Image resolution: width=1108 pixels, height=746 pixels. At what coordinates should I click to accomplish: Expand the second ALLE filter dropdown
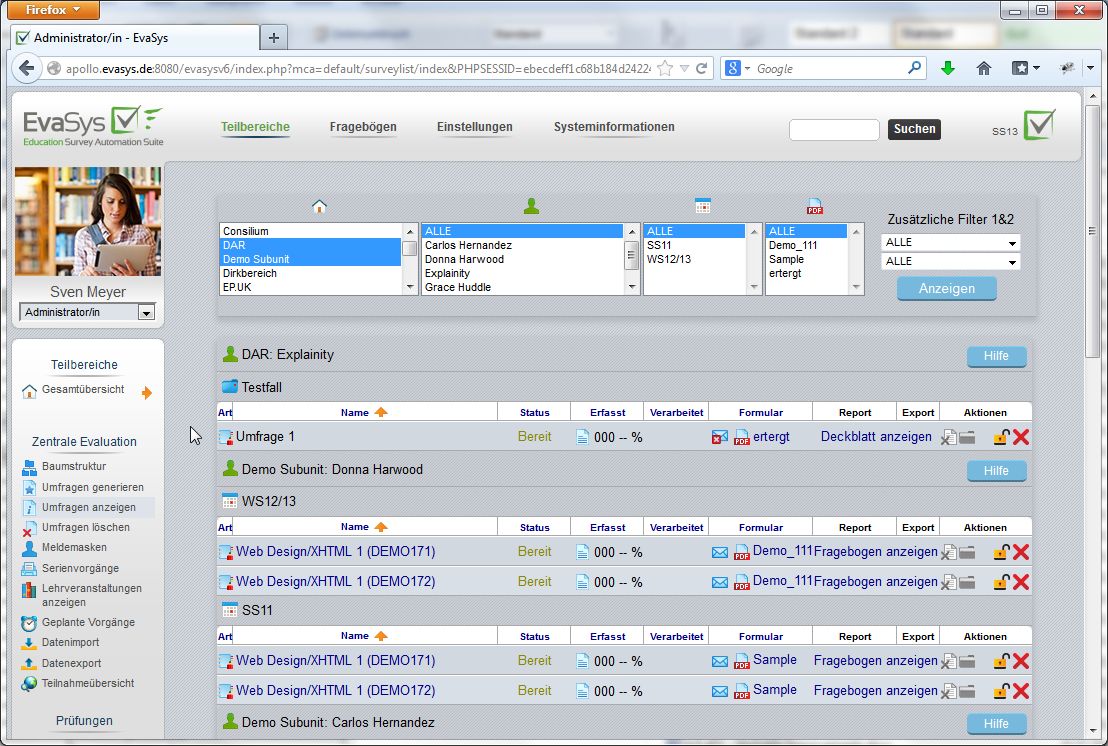click(x=950, y=261)
